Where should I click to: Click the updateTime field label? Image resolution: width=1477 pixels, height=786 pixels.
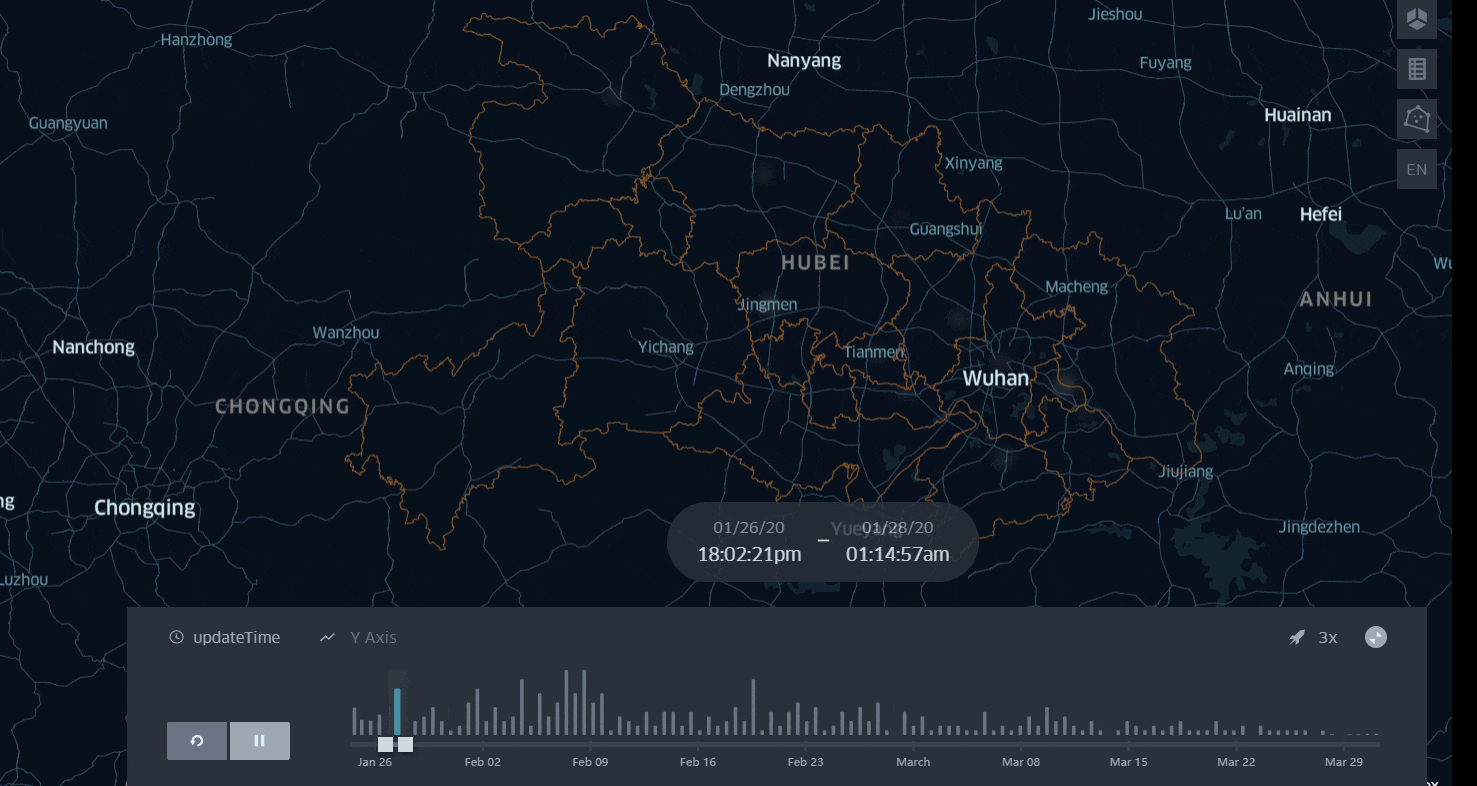[x=236, y=638]
